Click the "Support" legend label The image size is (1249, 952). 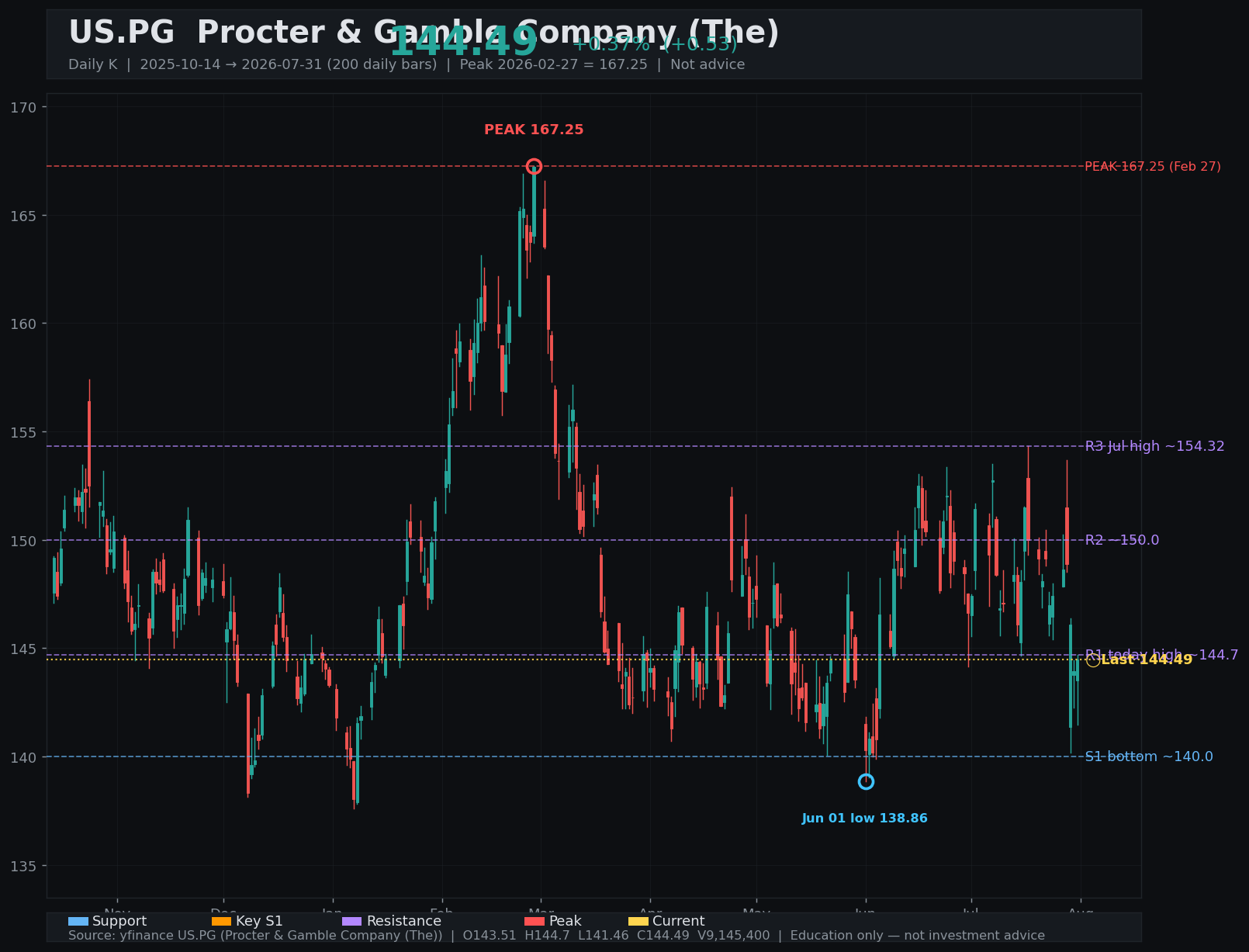119,921
